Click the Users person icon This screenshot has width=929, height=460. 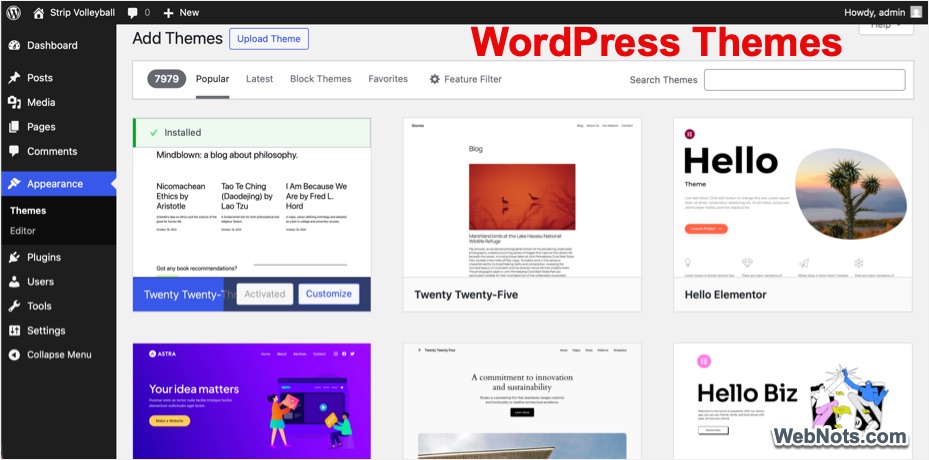click(x=14, y=282)
